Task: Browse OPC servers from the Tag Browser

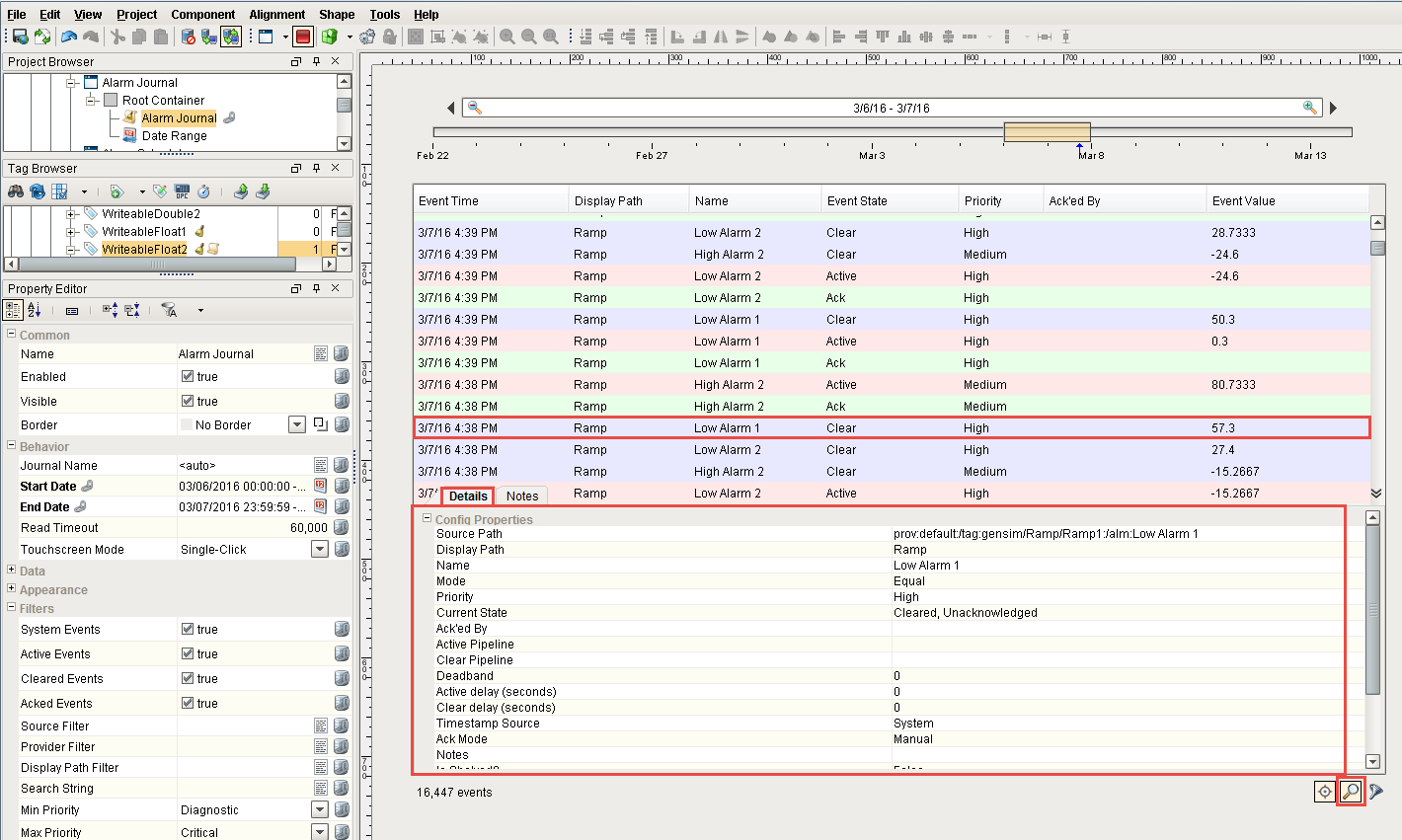Action: pos(183,191)
